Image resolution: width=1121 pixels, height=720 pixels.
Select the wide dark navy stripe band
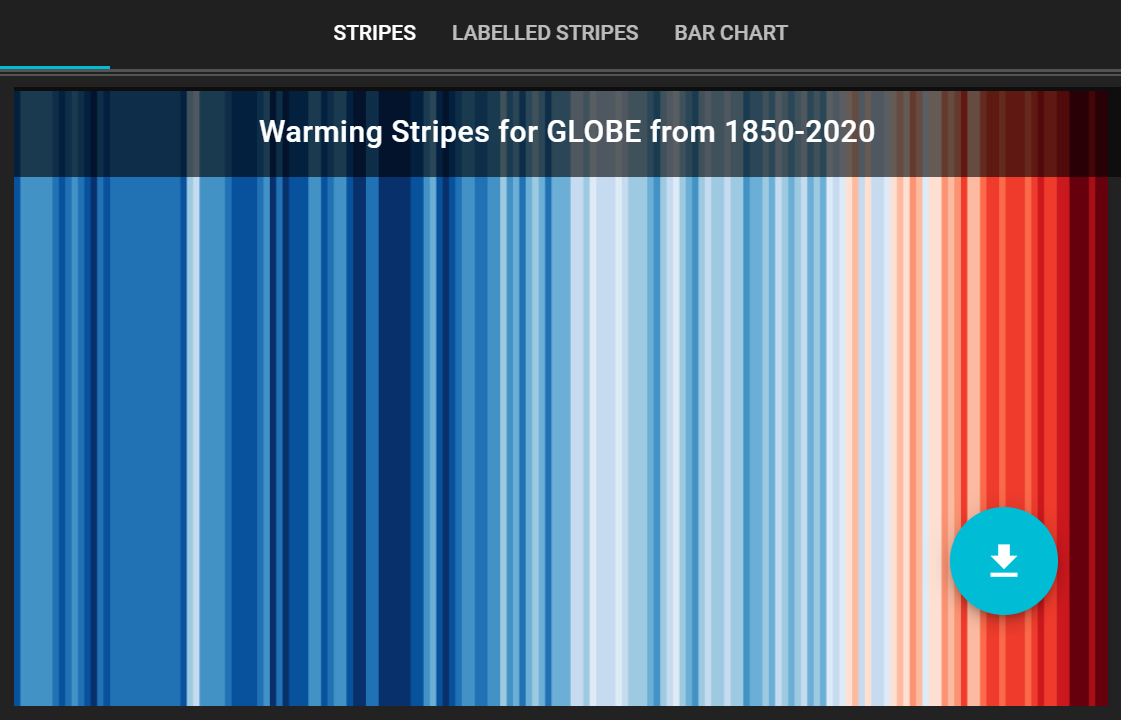395,441
